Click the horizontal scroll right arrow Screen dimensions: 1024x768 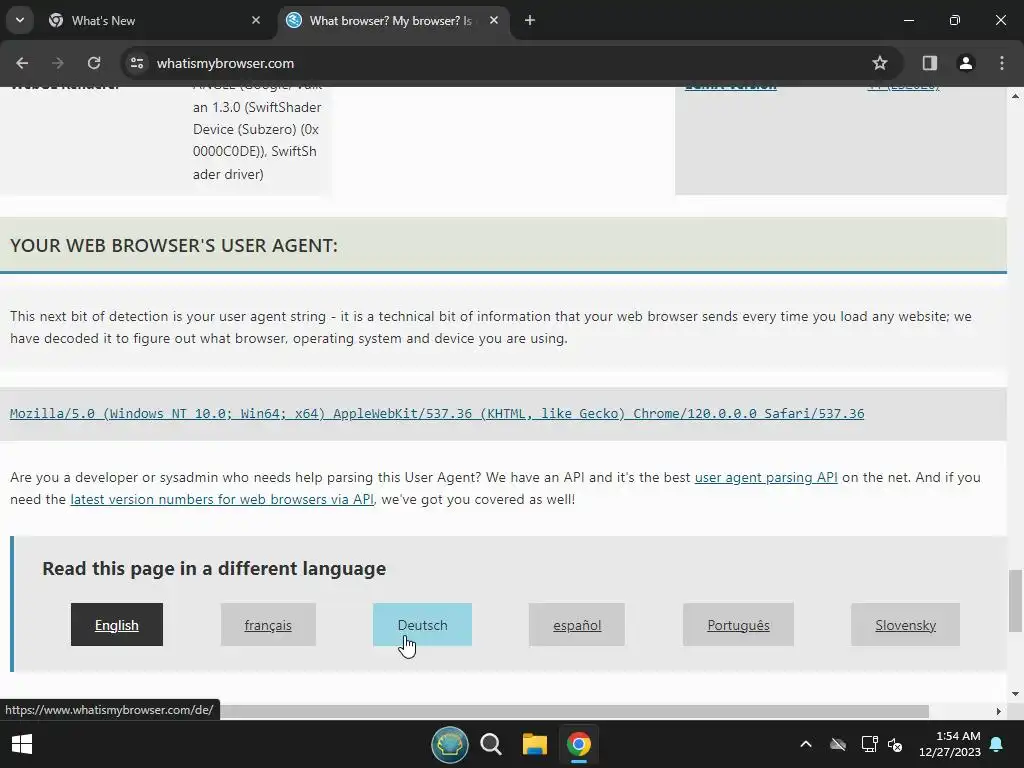point(999,711)
